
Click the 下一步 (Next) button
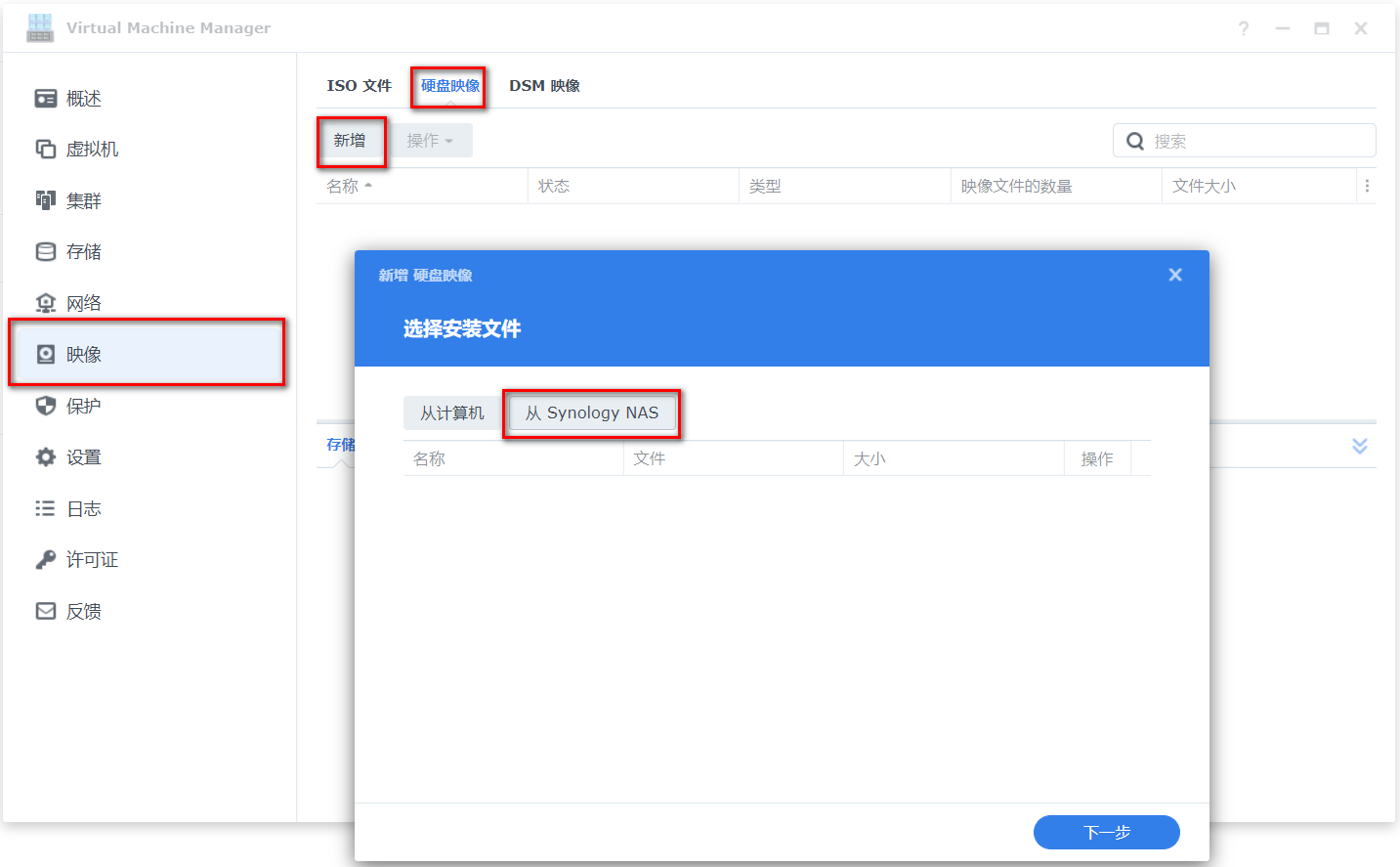click(x=1106, y=832)
